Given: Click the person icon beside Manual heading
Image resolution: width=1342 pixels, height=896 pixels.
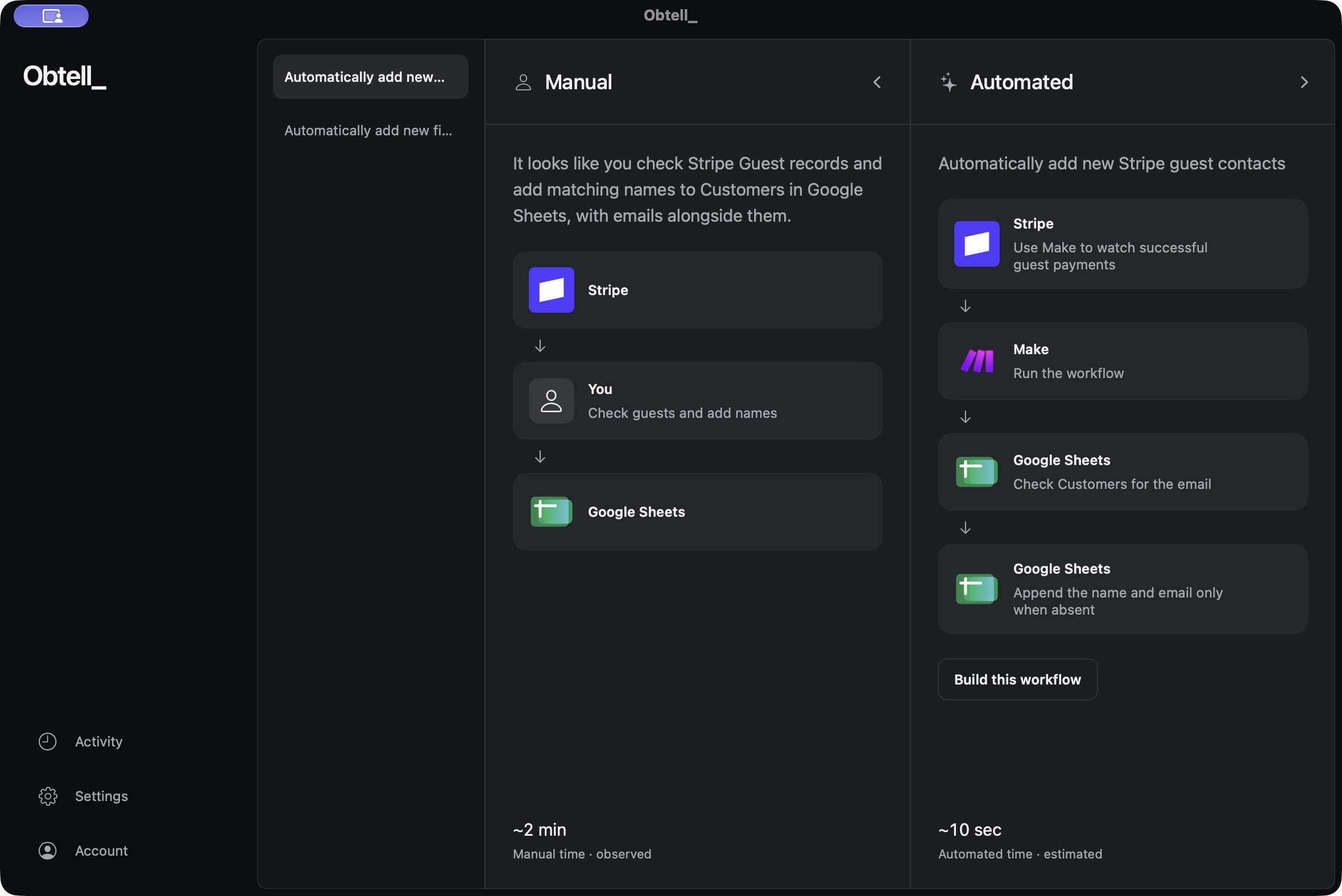Looking at the screenshot, I should [523, 82].
